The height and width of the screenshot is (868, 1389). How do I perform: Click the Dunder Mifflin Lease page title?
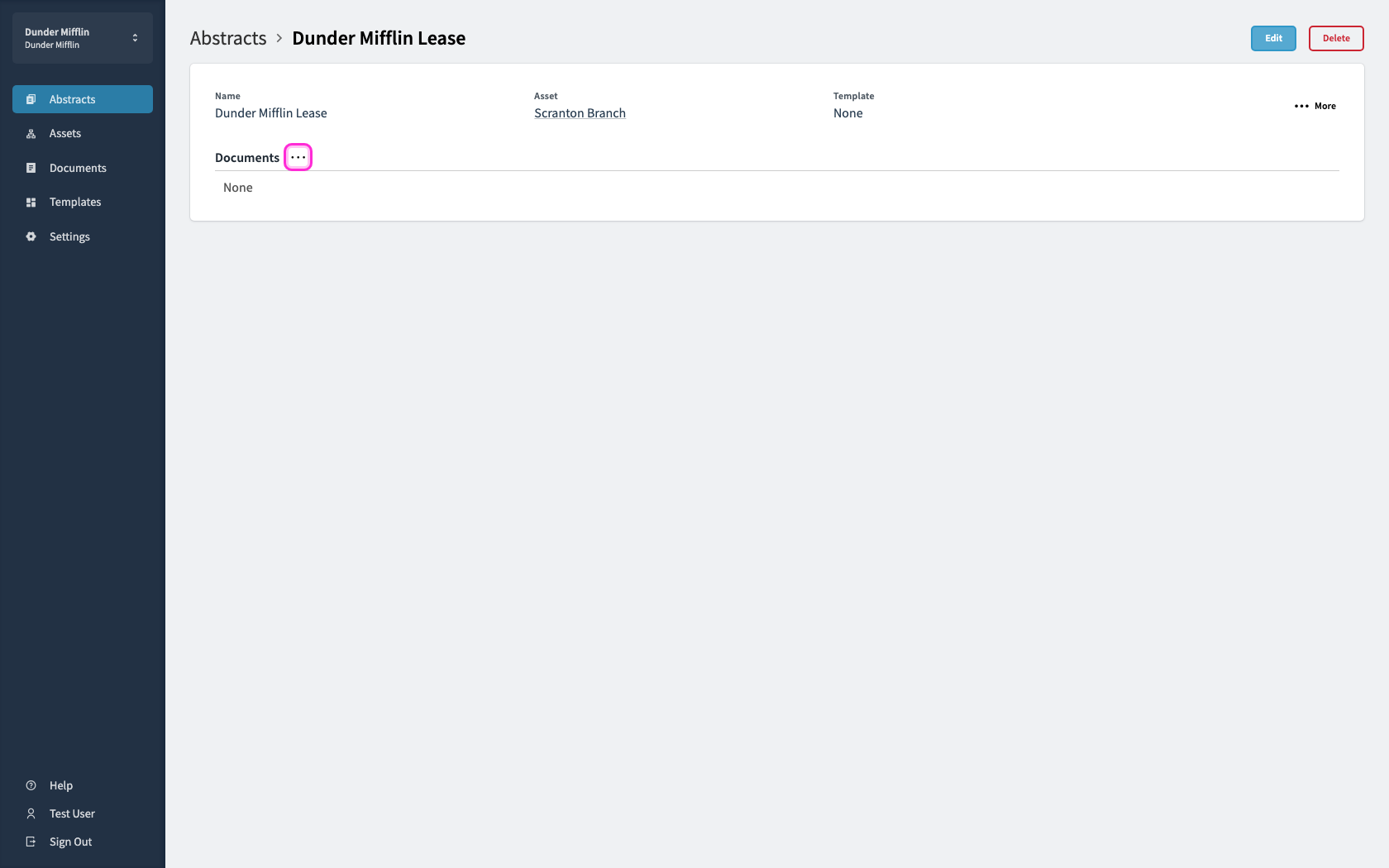(x=379, y=38)
